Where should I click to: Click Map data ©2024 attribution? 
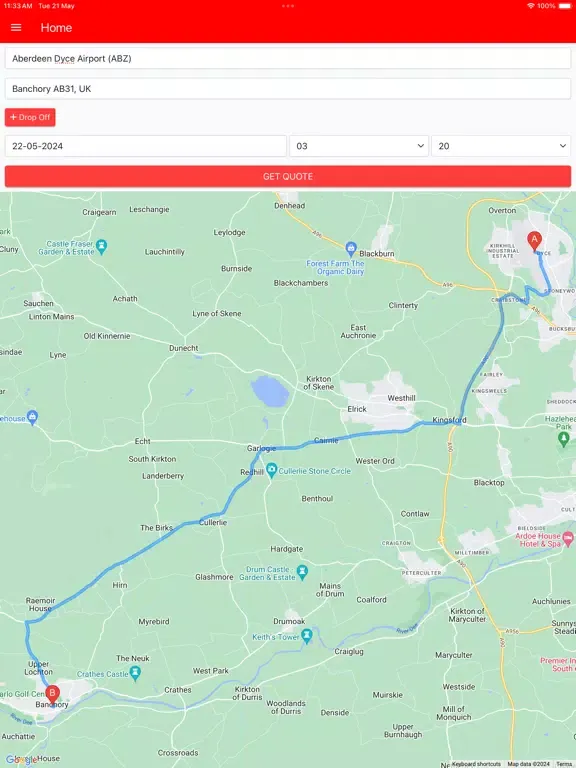tap(528, 764)
